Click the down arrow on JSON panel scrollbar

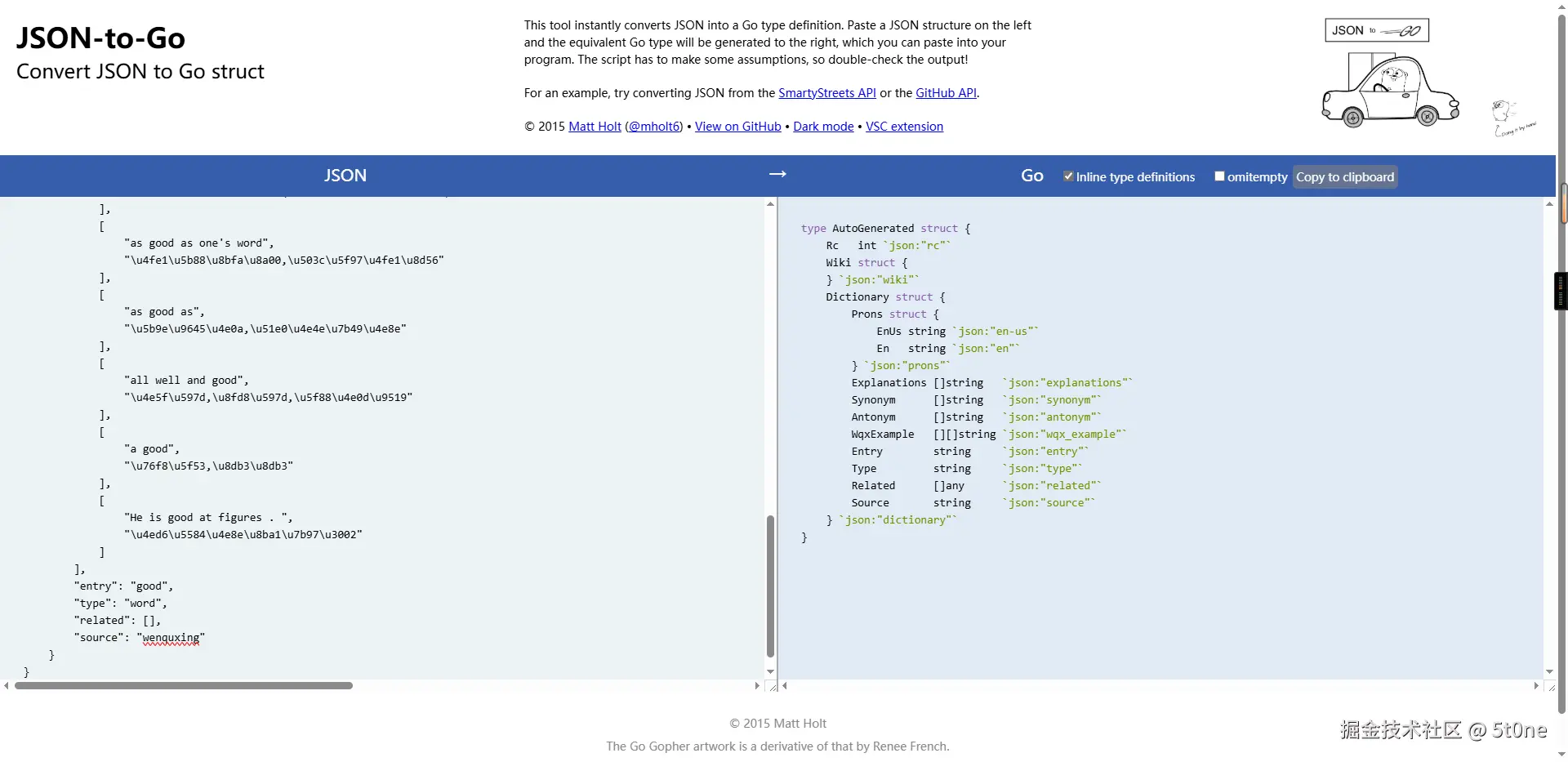[768, 671]
